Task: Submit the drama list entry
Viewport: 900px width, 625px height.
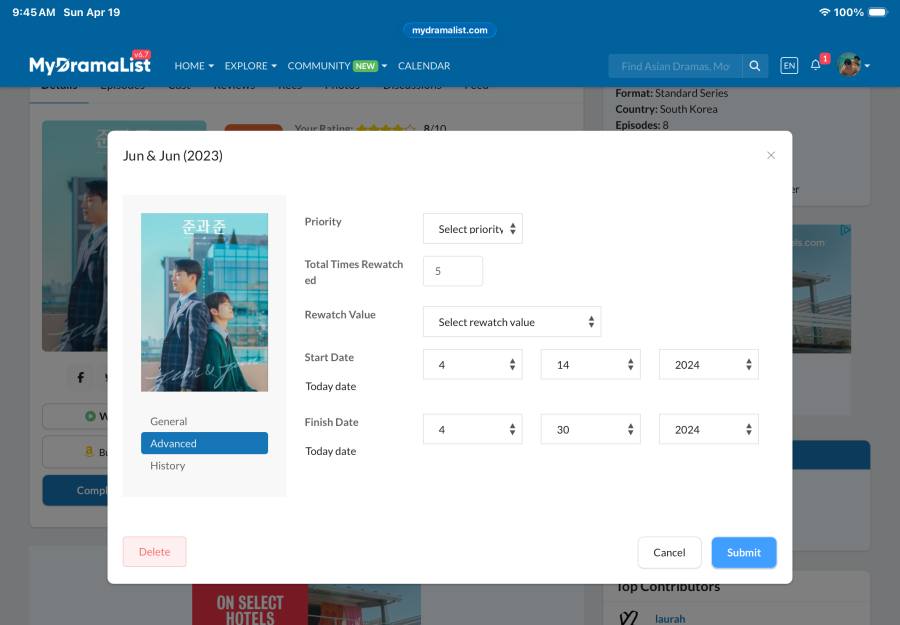Action: click(744, 552)
